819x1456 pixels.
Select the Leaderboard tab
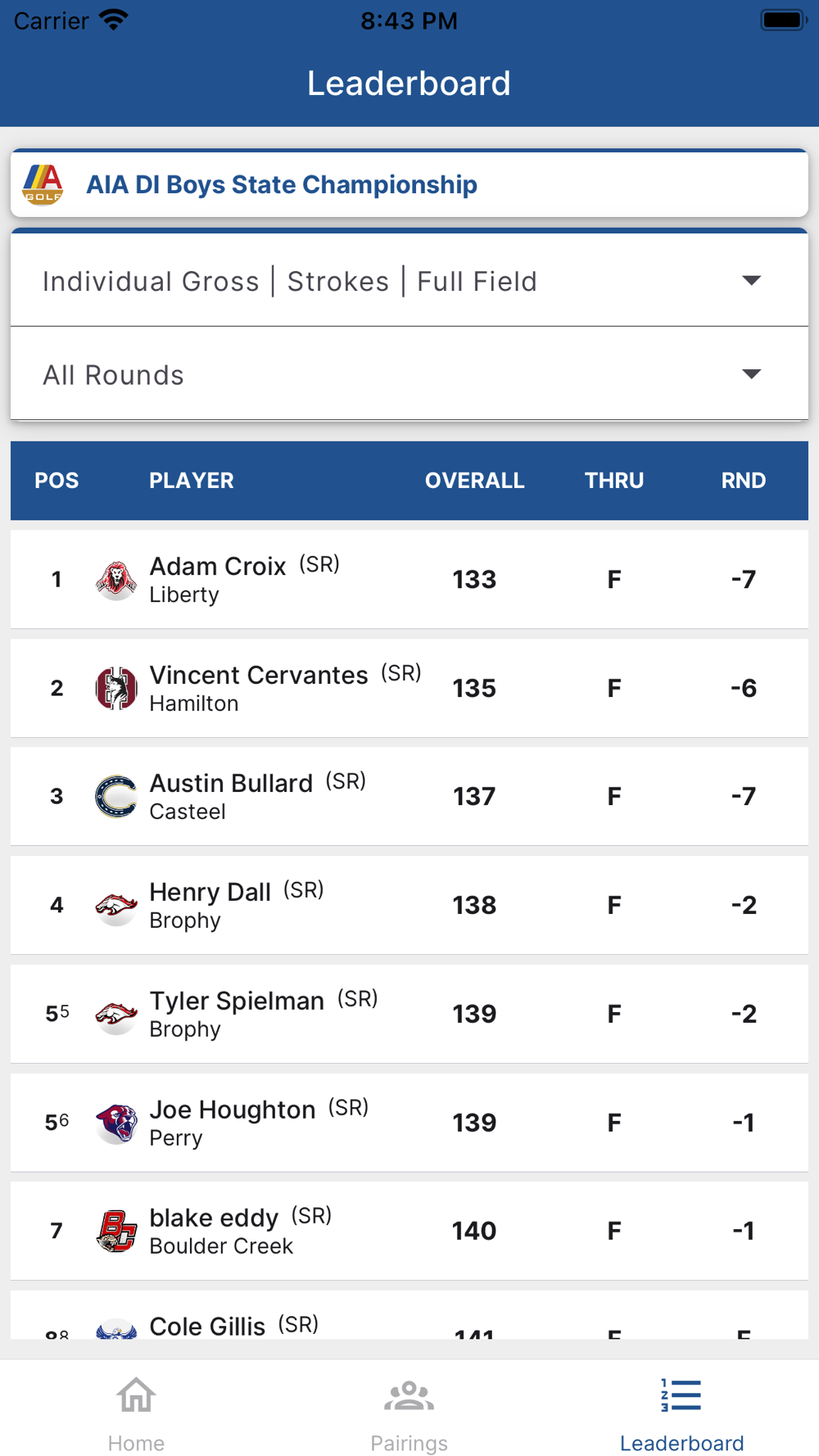coord(681,1414)
